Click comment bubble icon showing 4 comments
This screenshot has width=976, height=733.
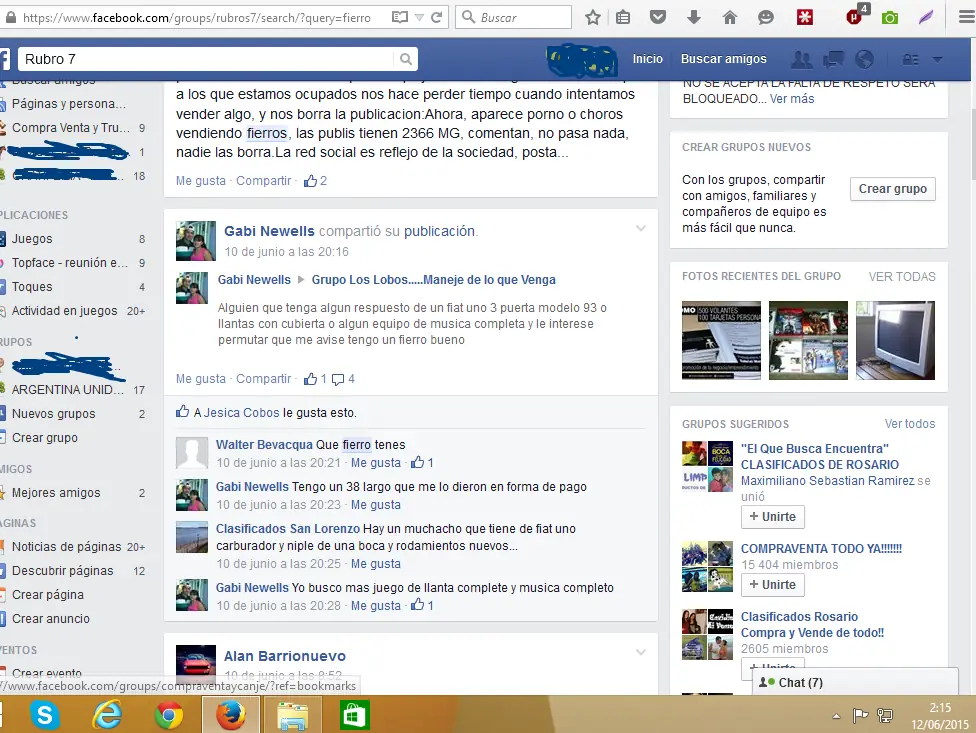pos(338,379)
